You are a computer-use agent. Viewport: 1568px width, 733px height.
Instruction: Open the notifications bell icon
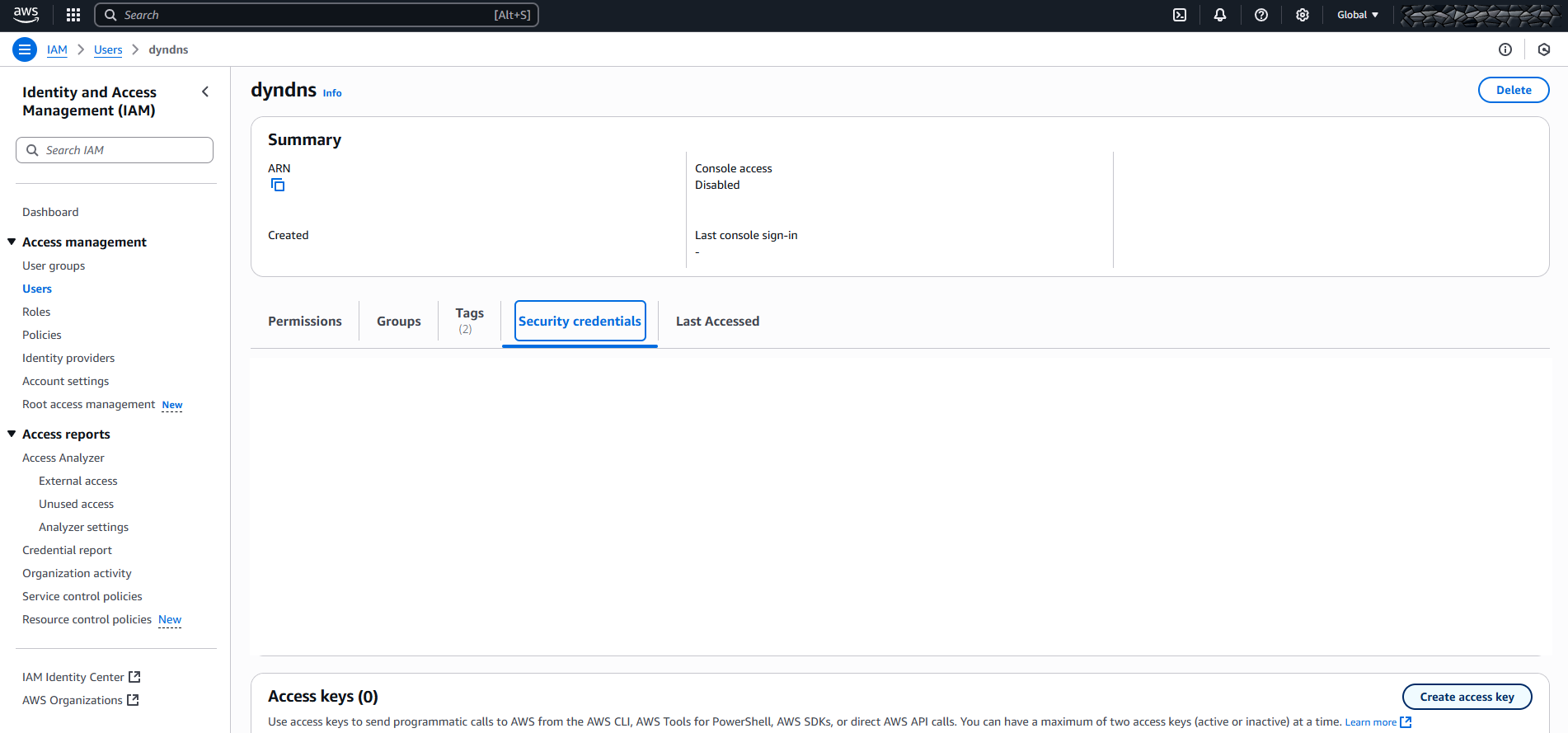tap(1220, 15)
